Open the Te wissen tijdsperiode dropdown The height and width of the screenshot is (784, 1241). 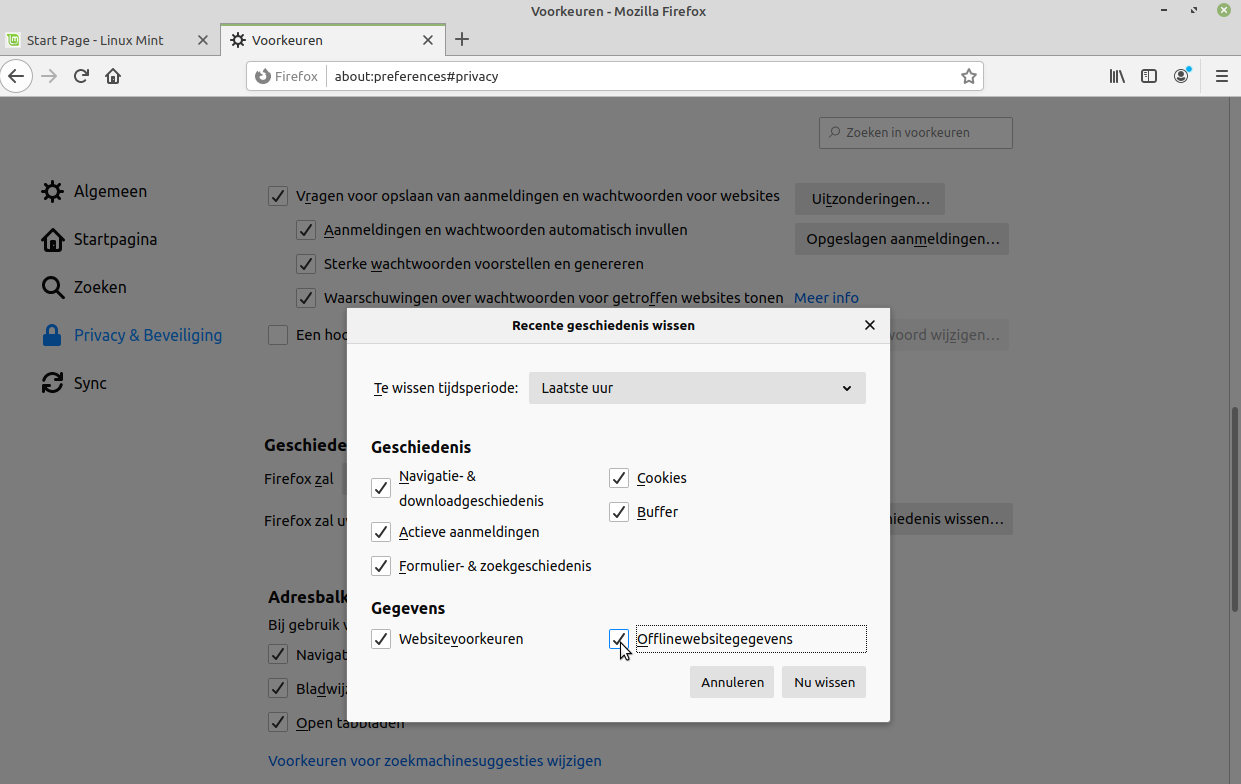click(697, 388)
